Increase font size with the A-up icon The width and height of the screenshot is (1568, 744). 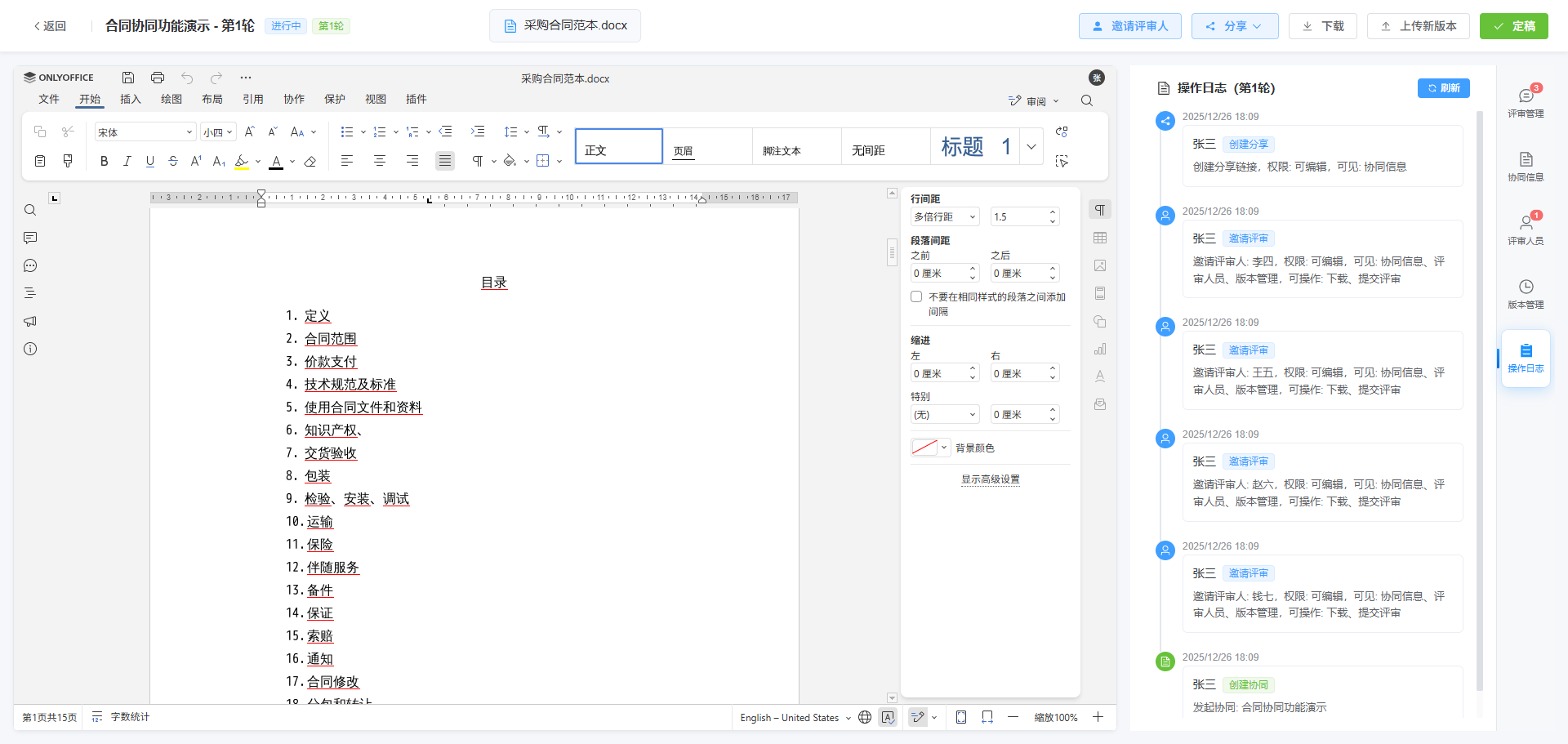tap(250, 131)
